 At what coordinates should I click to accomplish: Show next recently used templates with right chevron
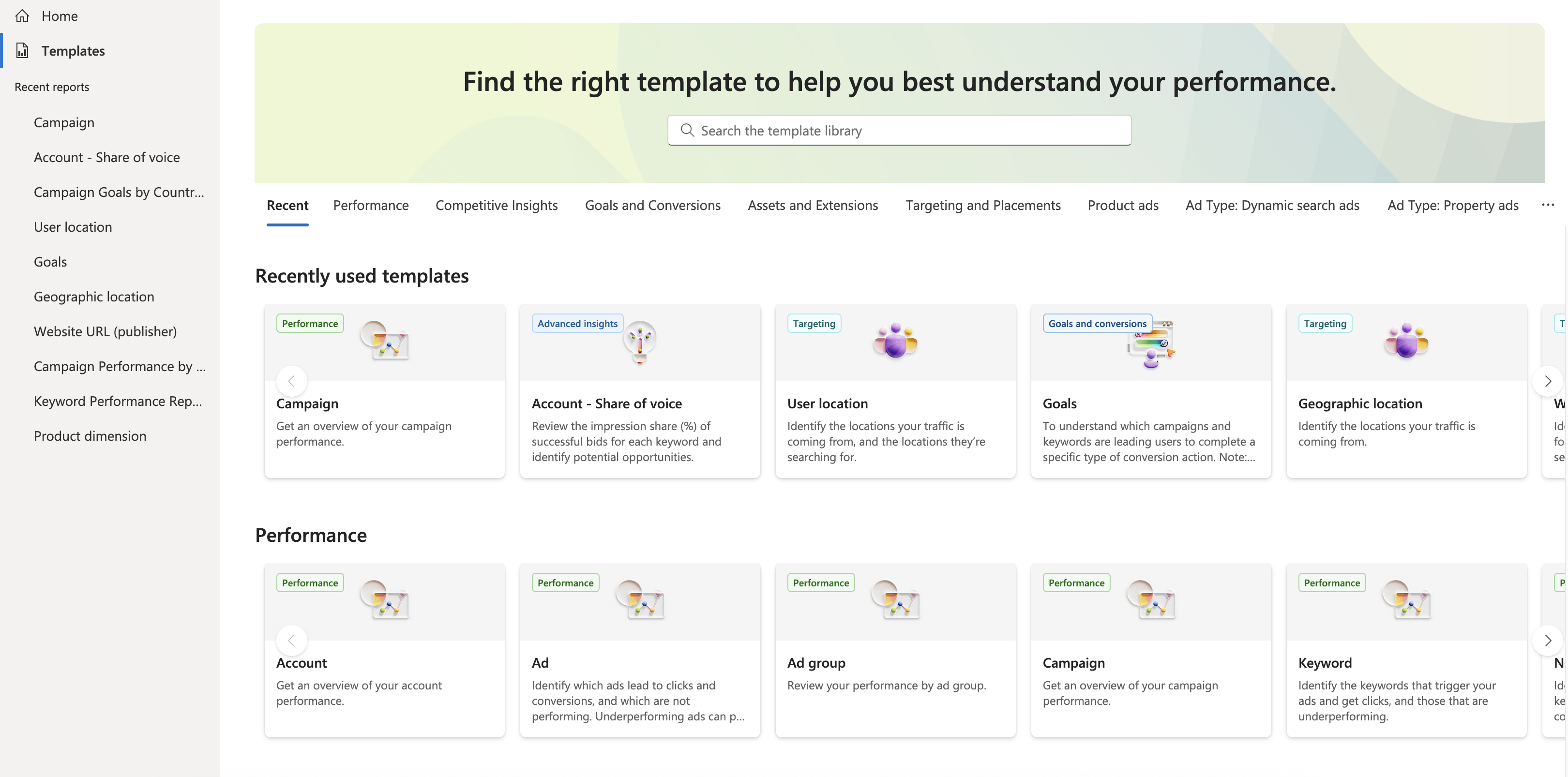[1548, 382]
